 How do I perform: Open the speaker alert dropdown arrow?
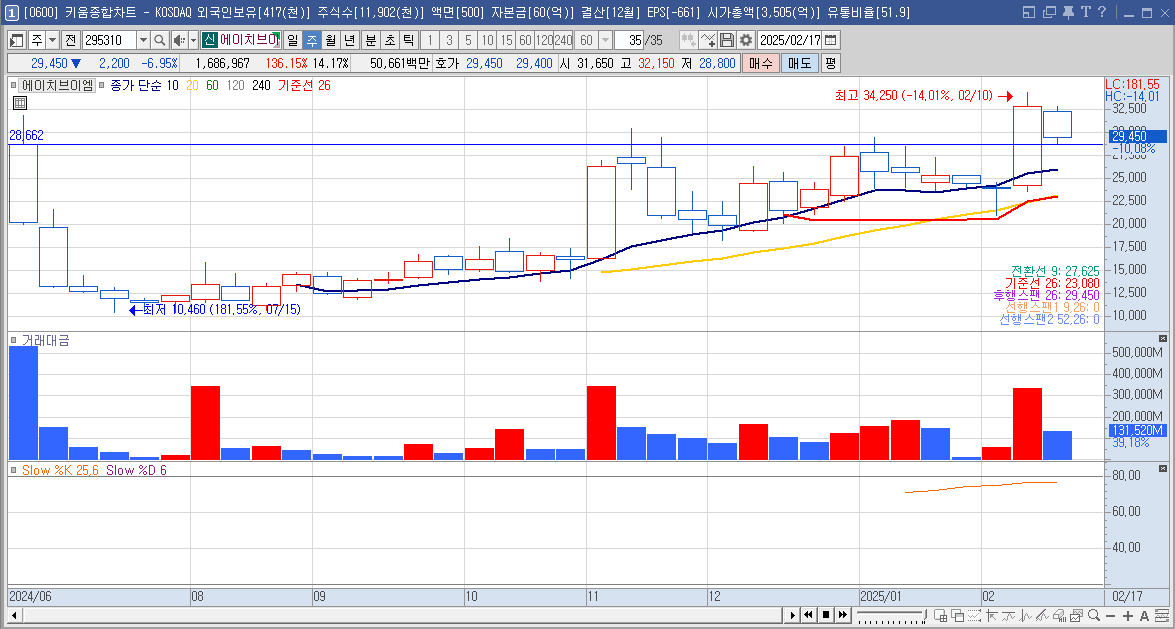point(193,40)
